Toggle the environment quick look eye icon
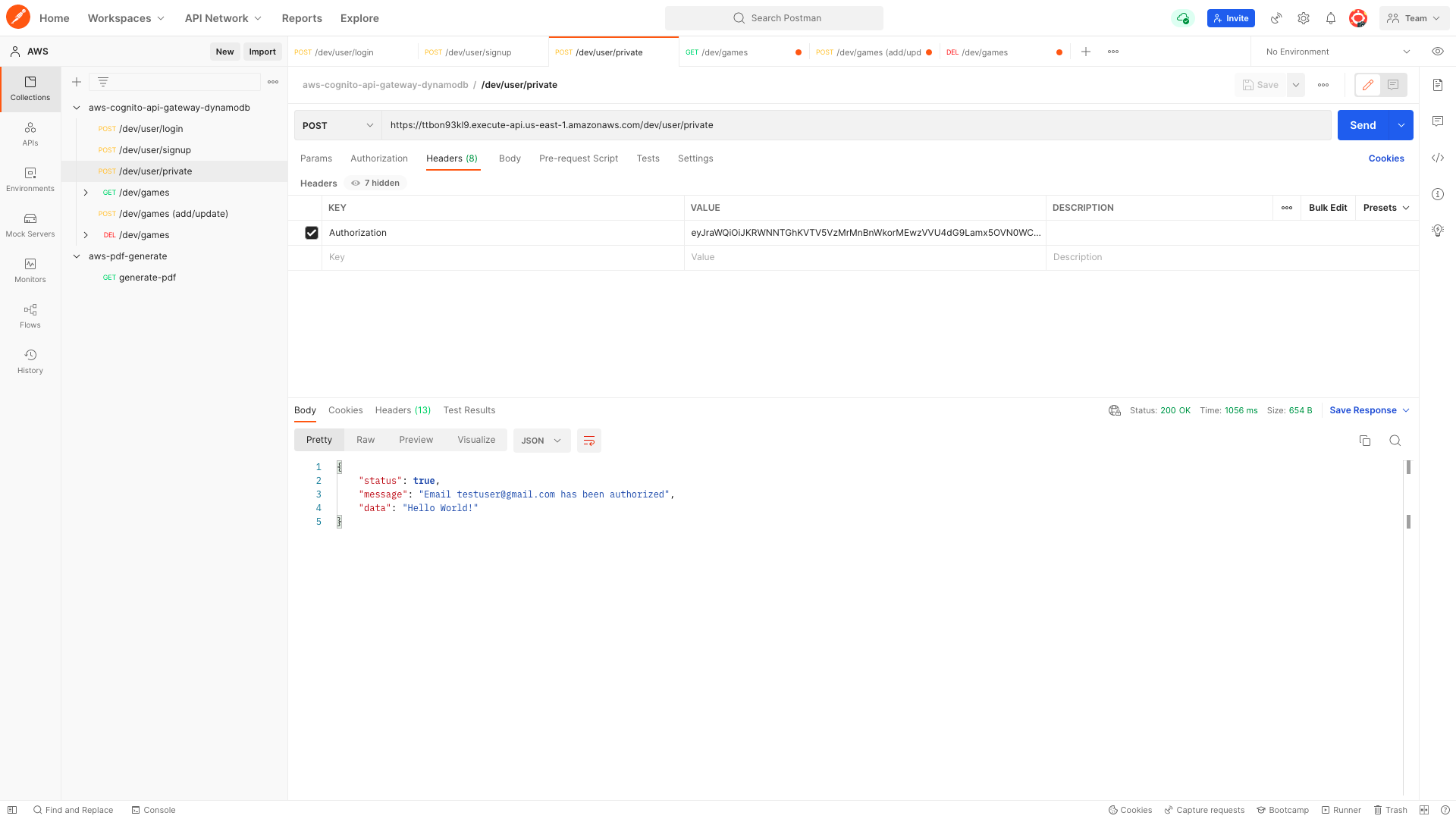 1437,52
